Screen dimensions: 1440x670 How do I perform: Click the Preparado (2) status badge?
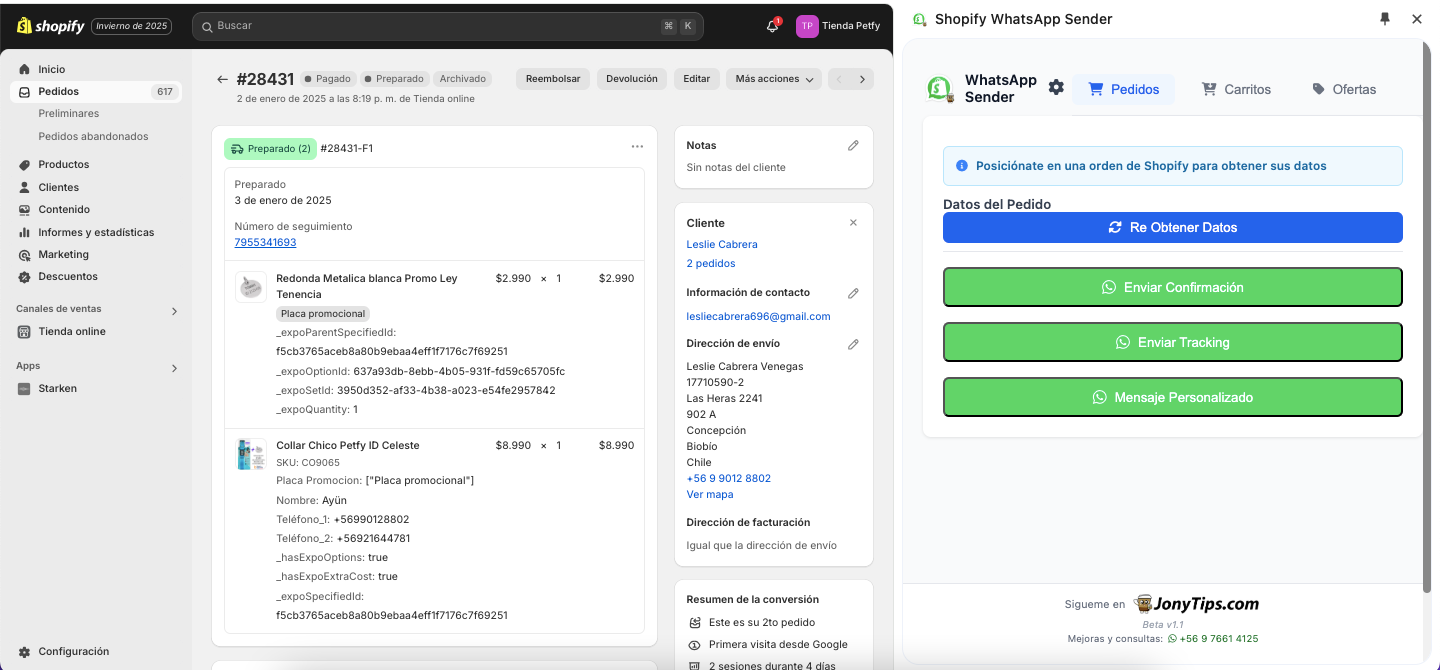pos(270,148)
